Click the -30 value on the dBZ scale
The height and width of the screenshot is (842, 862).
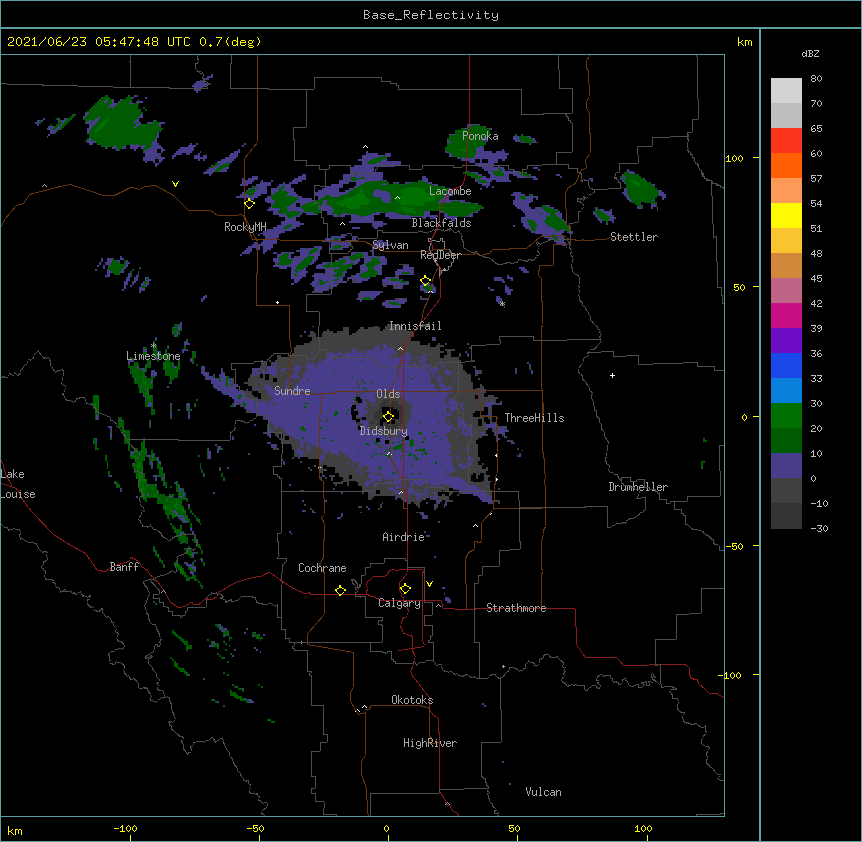tap(819, 529)
